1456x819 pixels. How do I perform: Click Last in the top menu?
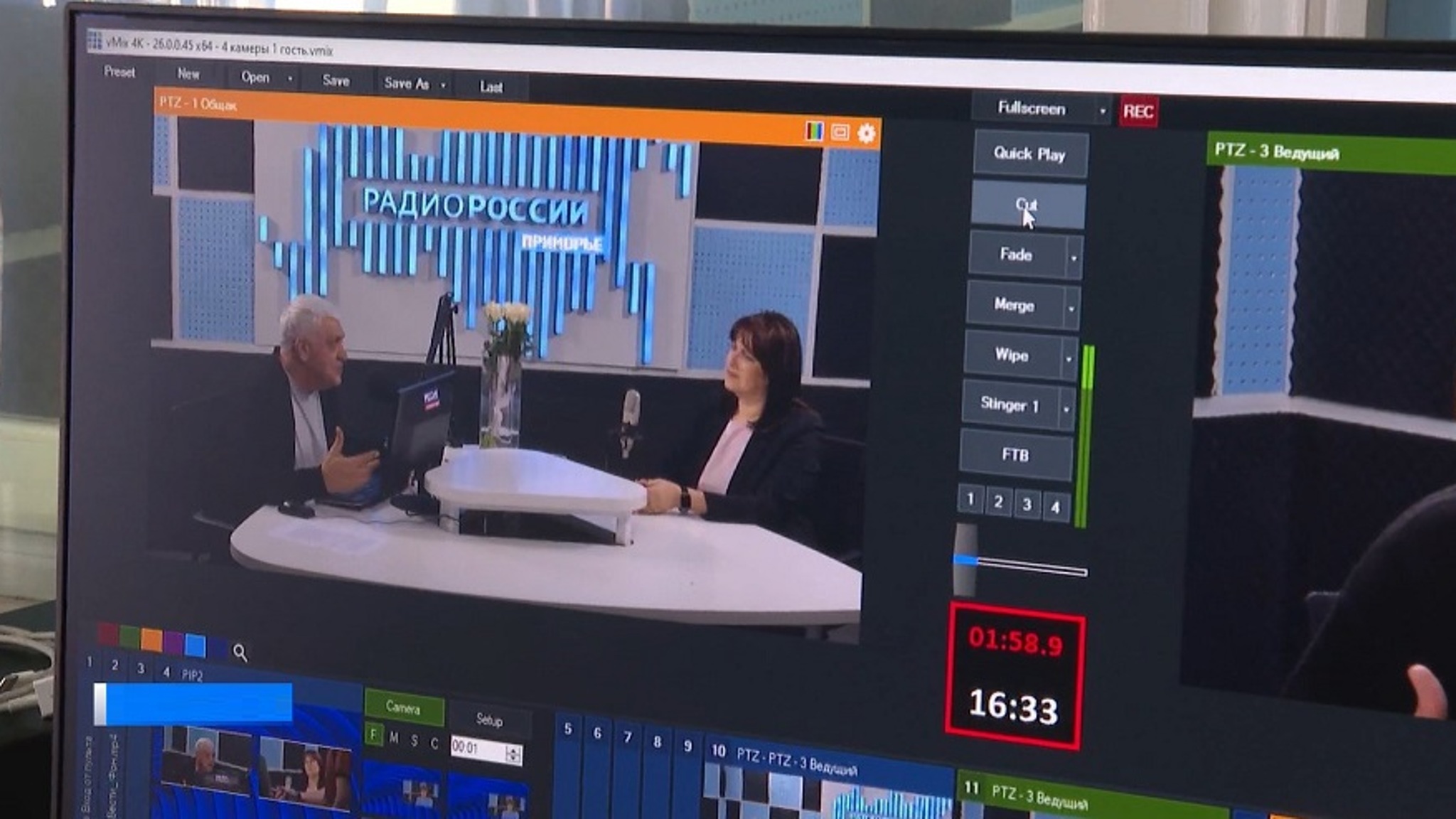point(491,87)
